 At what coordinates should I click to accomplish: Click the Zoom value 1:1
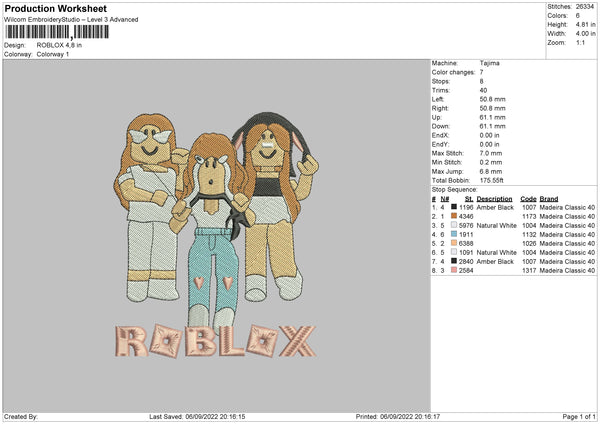pyautogui.click(x=580, y=42)
